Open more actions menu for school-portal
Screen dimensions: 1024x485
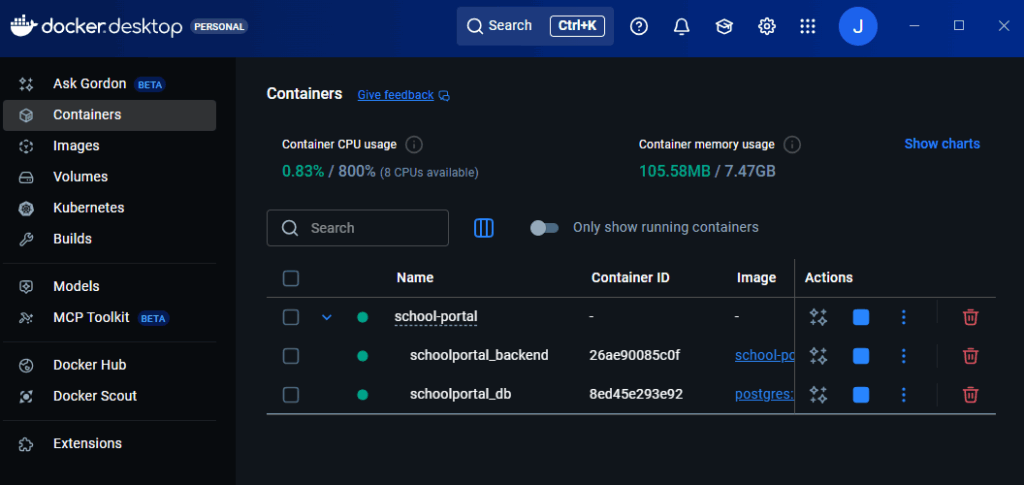(x=903, y=317)
